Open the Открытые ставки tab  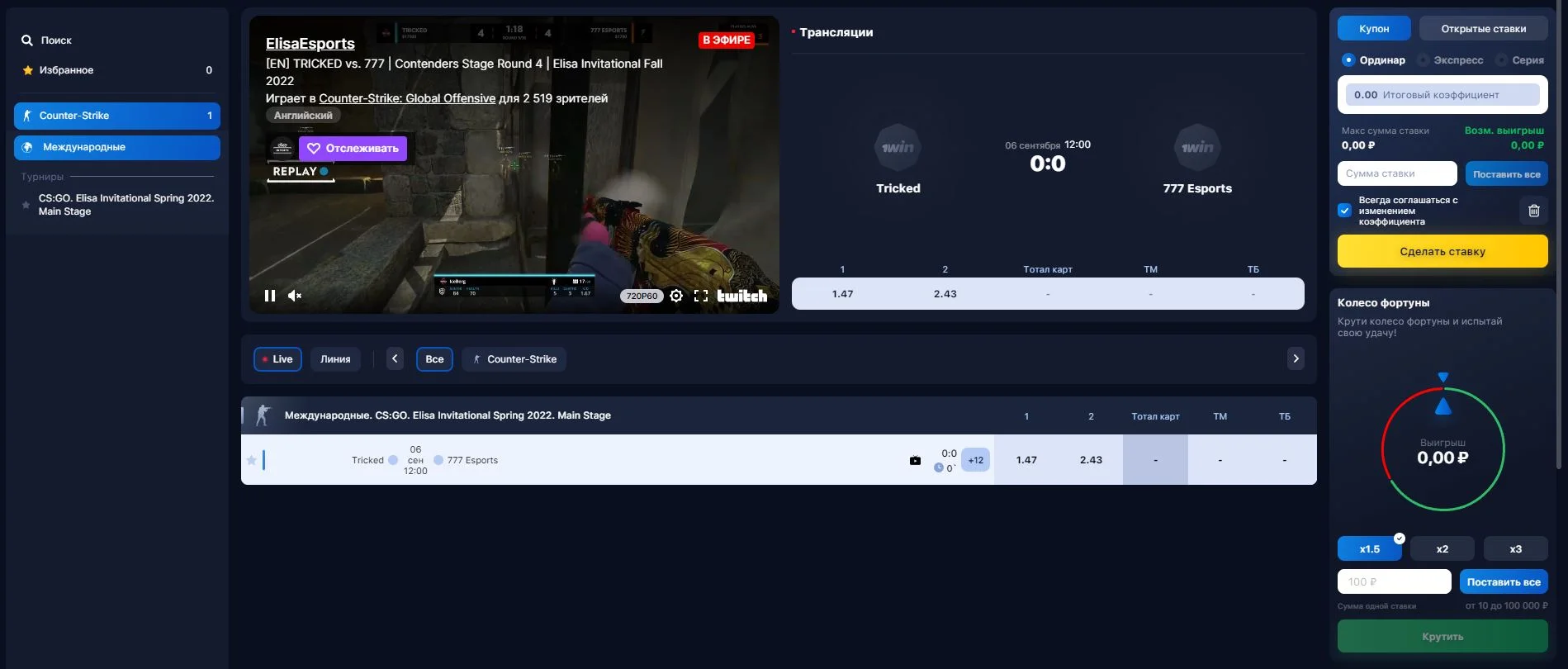(x=1483, y=29)
